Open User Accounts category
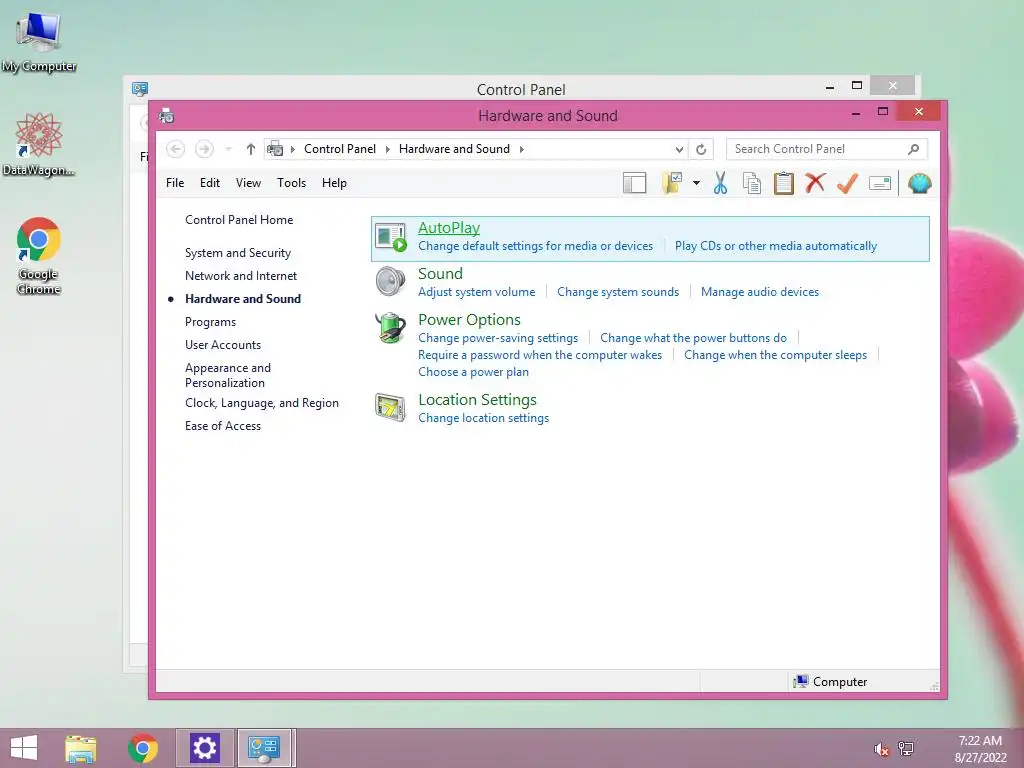 coord(223,345)
